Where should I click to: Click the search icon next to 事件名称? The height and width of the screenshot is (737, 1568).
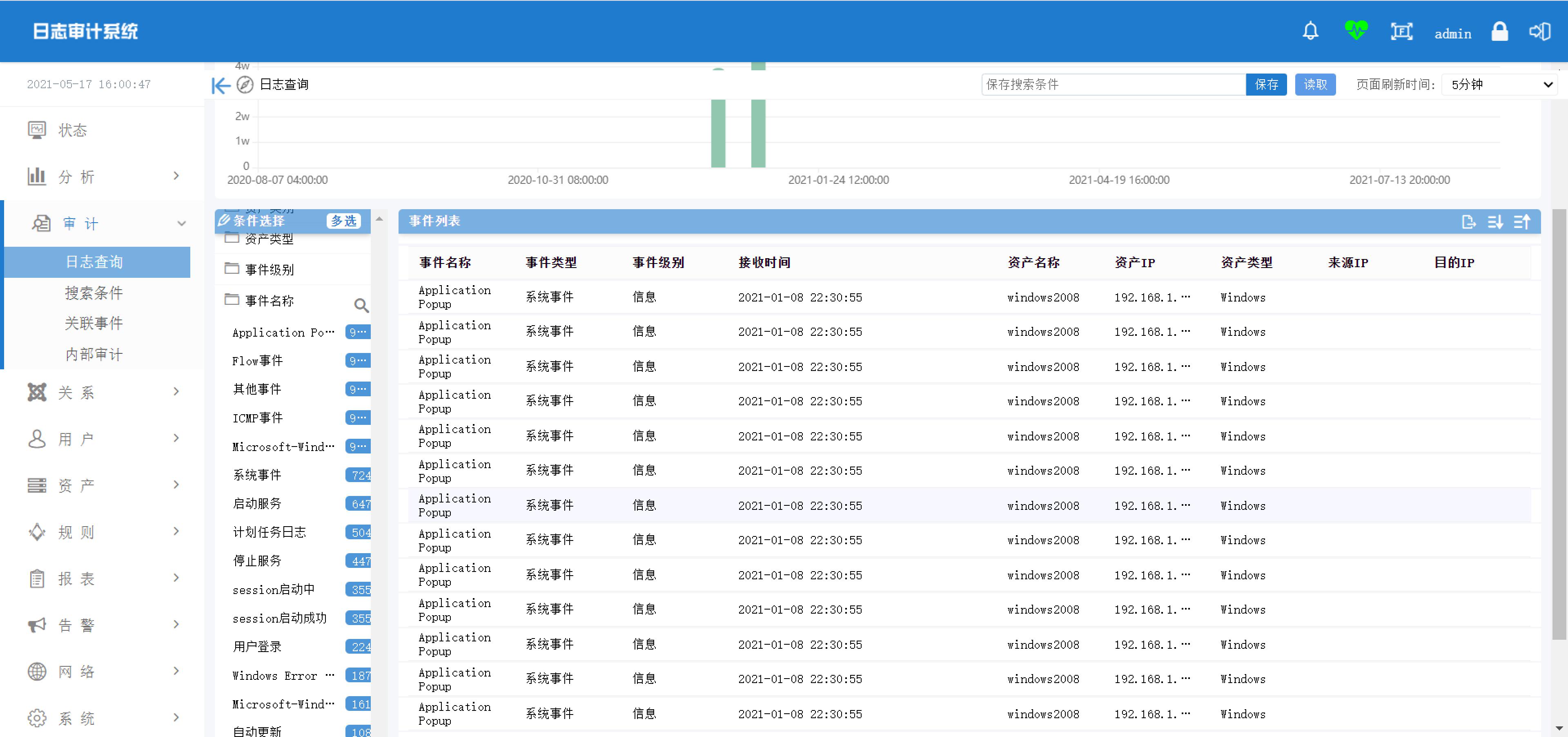click(361, 305)
